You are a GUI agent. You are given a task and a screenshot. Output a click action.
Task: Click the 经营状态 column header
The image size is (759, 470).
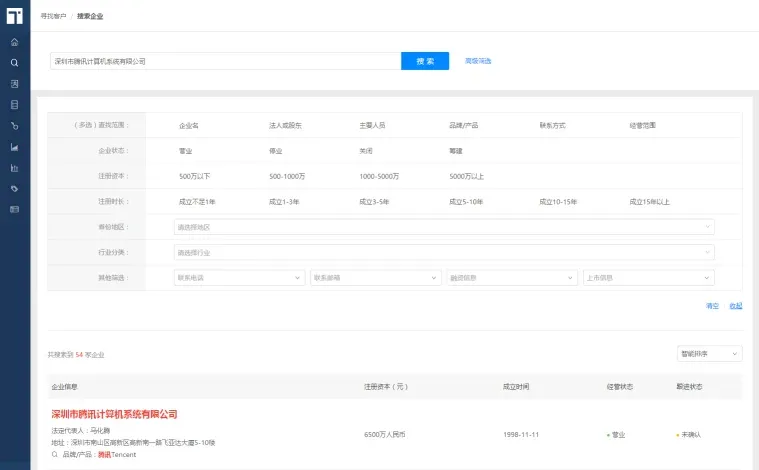coord(620,387)
